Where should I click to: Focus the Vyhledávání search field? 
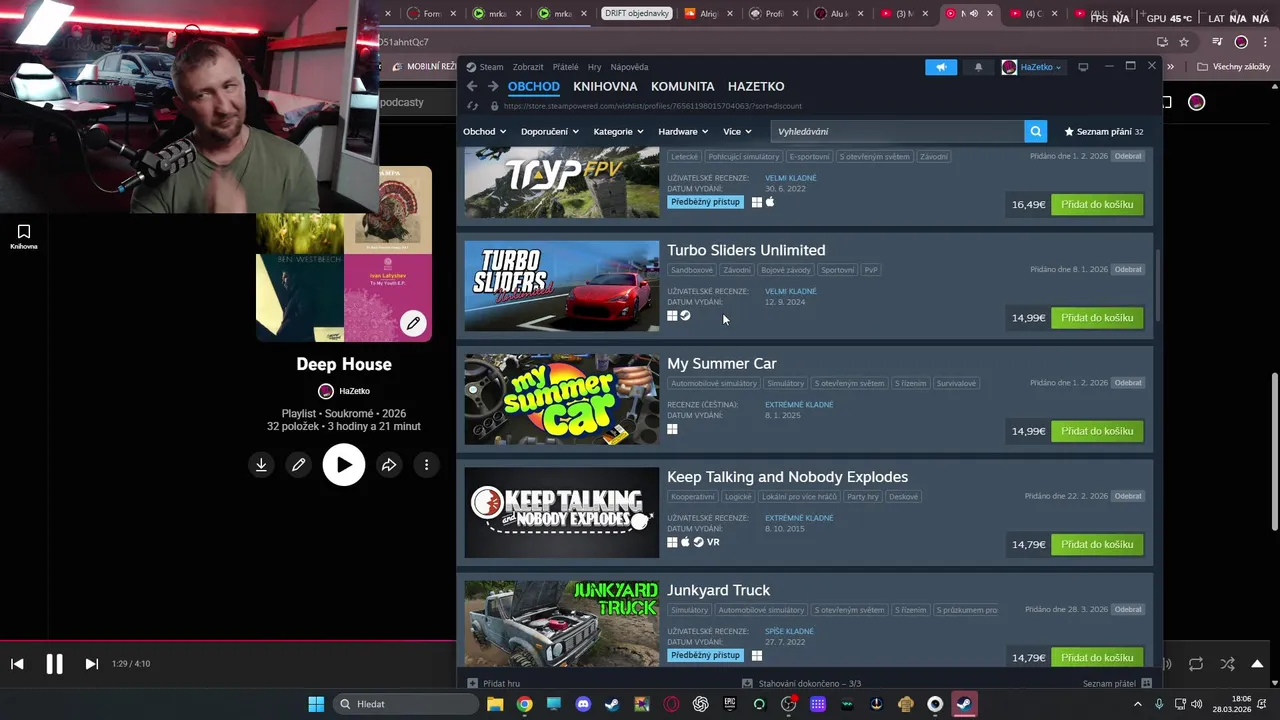point(897,131)
